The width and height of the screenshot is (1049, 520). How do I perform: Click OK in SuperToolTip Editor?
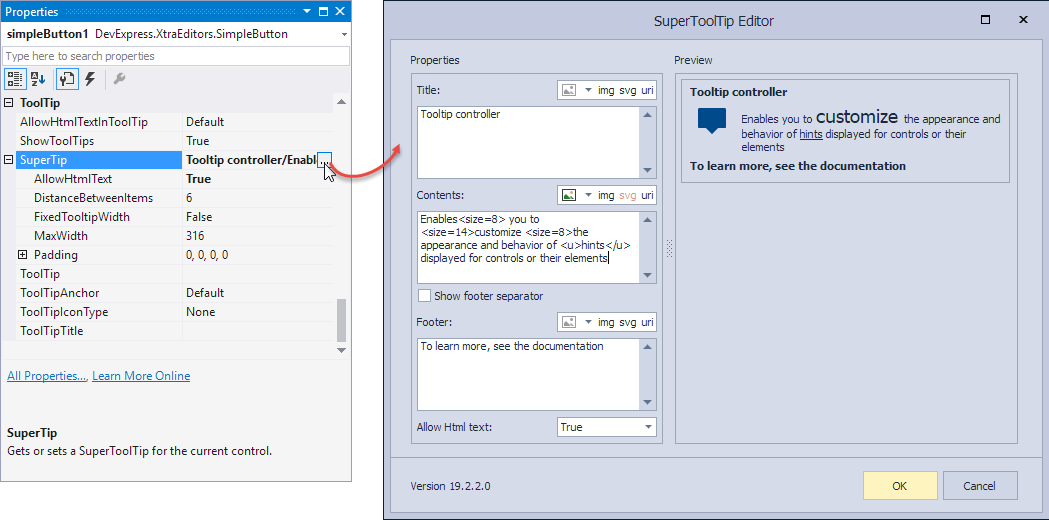(x=899, y=486)
